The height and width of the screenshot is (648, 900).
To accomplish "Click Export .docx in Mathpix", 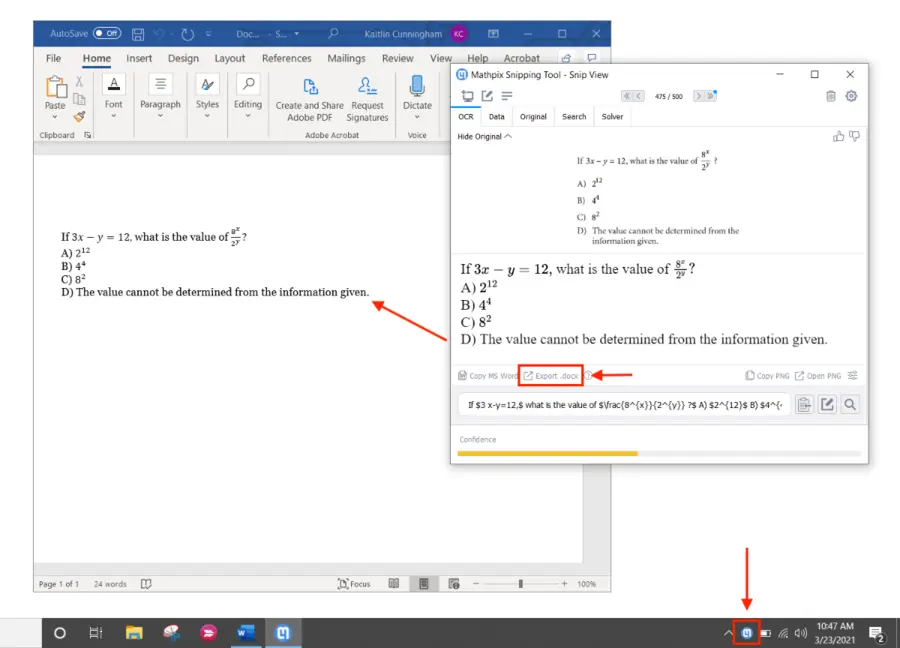I will click(551, 376).
